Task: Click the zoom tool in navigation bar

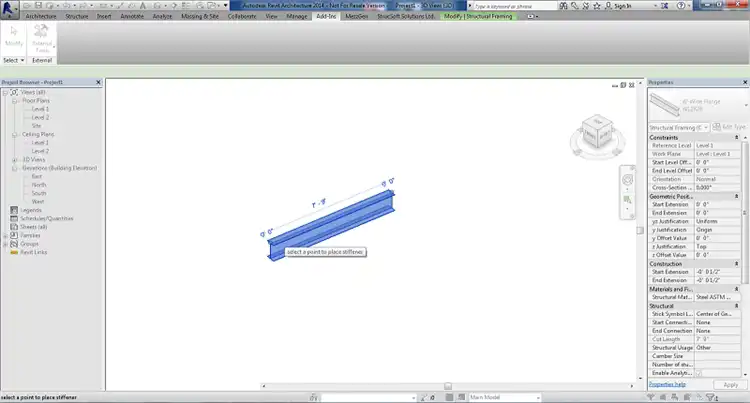Action: pos(628,200)
